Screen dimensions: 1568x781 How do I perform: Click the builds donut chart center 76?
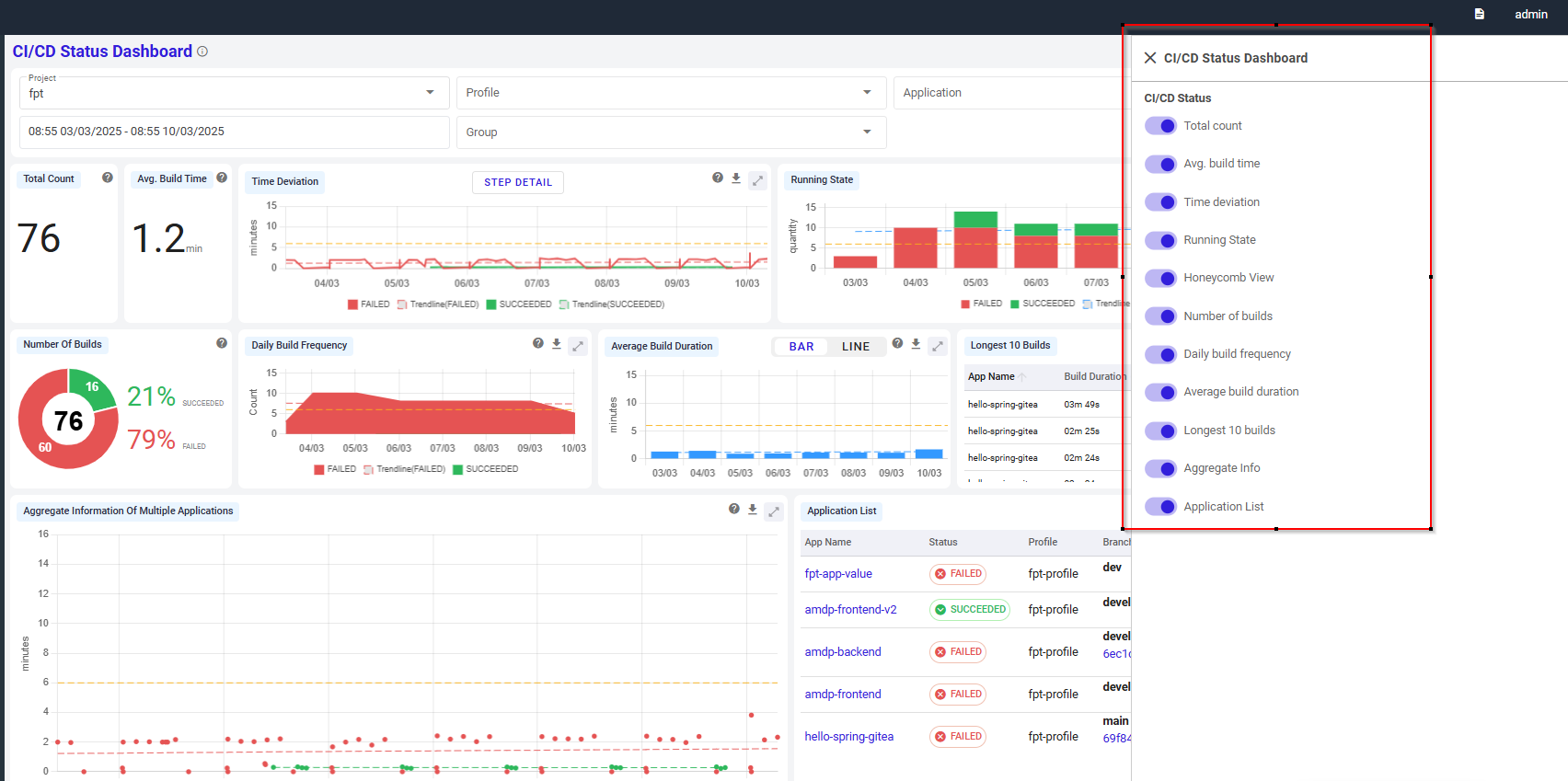point(68,420)
